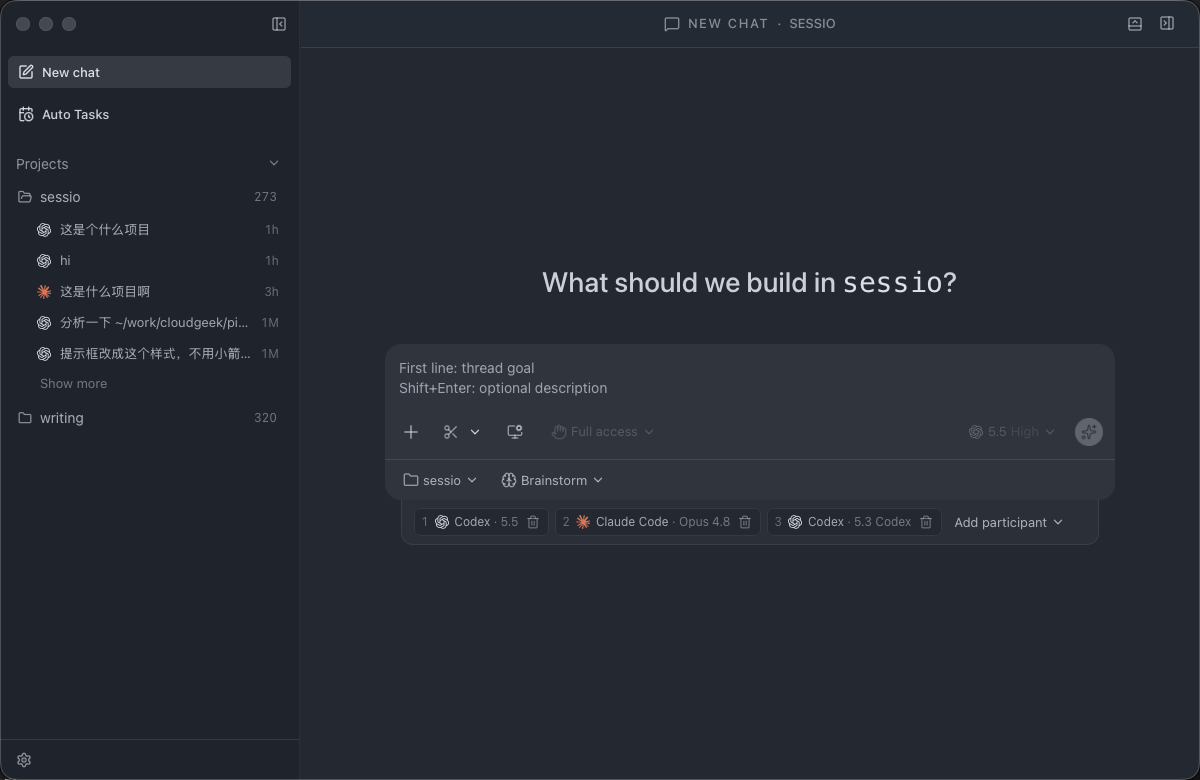Collapse the Projects section chevron
This screenshot has height=780, width=1200.
[274, 163]
